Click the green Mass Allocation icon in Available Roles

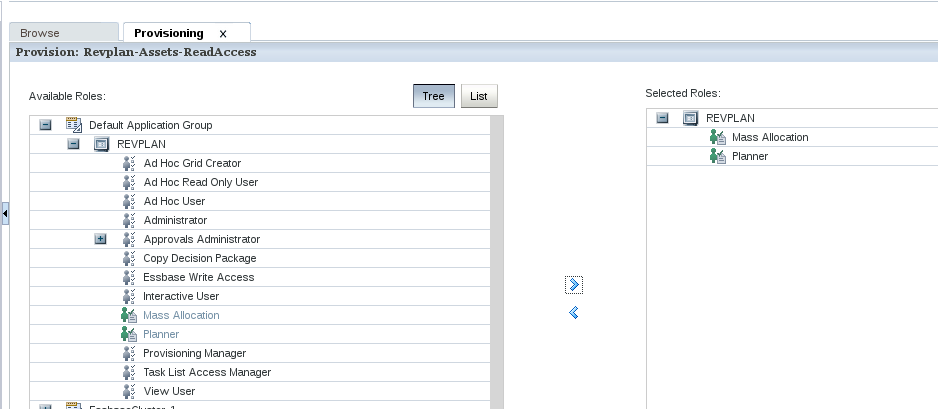click(x=129, y=315)
